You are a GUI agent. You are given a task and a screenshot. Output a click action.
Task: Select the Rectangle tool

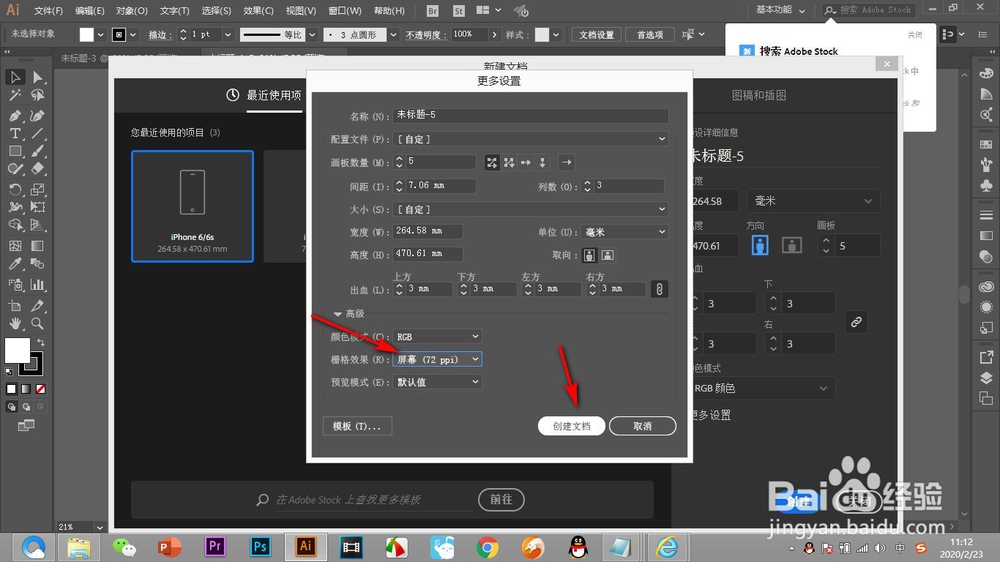[x=15, y=151]
